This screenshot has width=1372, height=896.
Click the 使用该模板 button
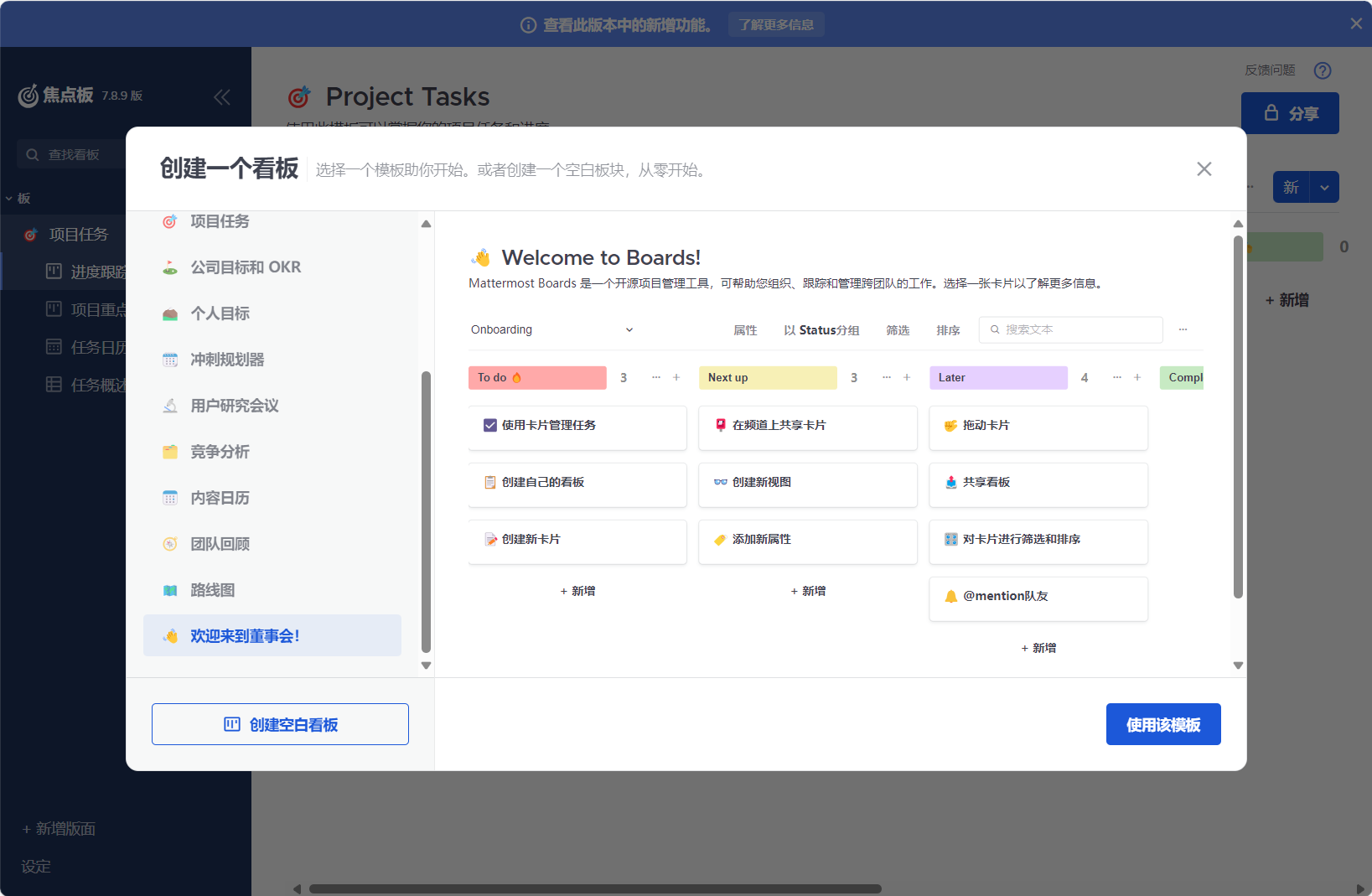(1162, 724)
